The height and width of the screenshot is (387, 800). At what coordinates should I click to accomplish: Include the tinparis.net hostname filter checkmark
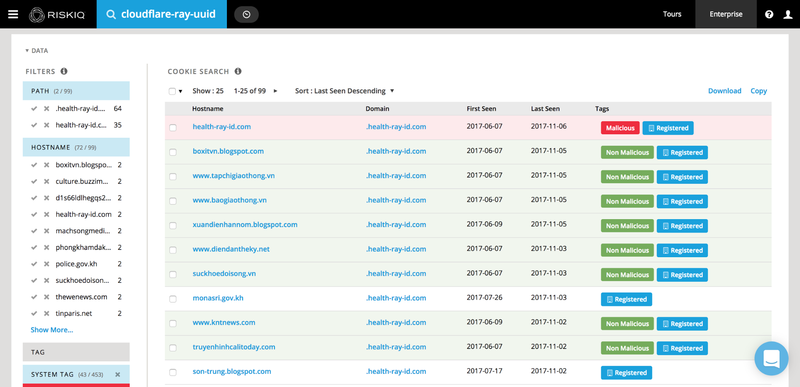point(34,313)
